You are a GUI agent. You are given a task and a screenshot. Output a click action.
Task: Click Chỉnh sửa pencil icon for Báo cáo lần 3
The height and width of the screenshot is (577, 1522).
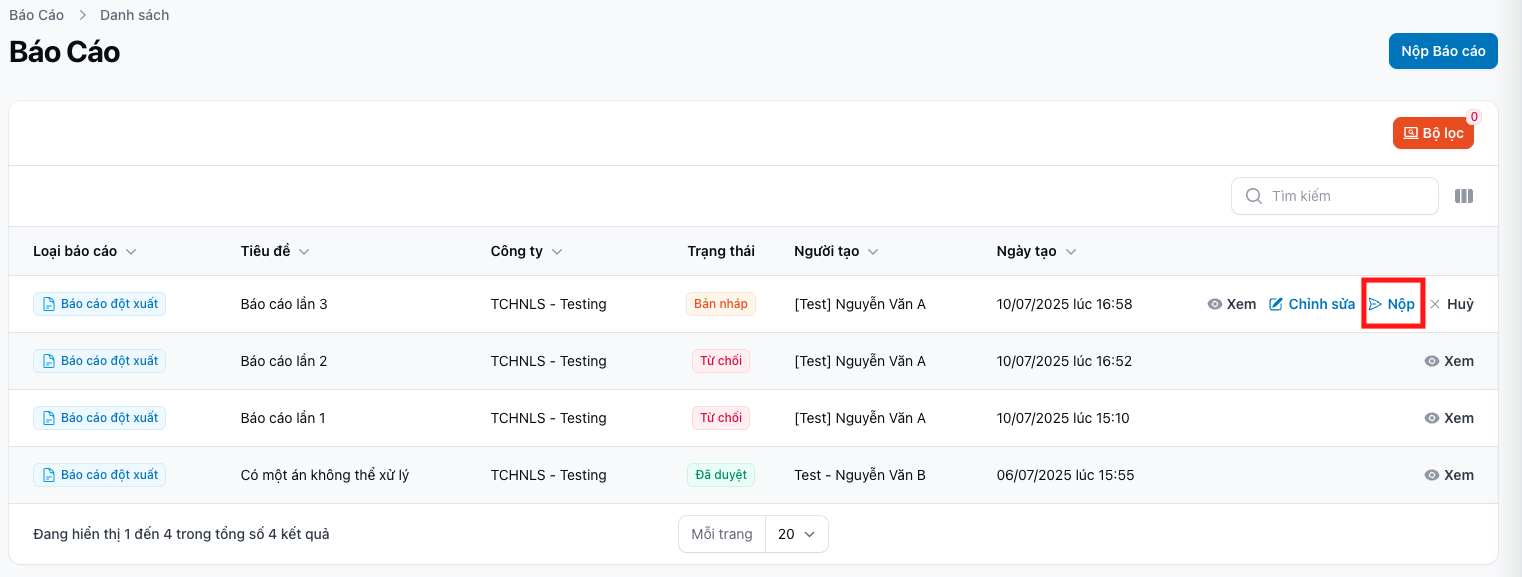click(x=1276, y=304)
